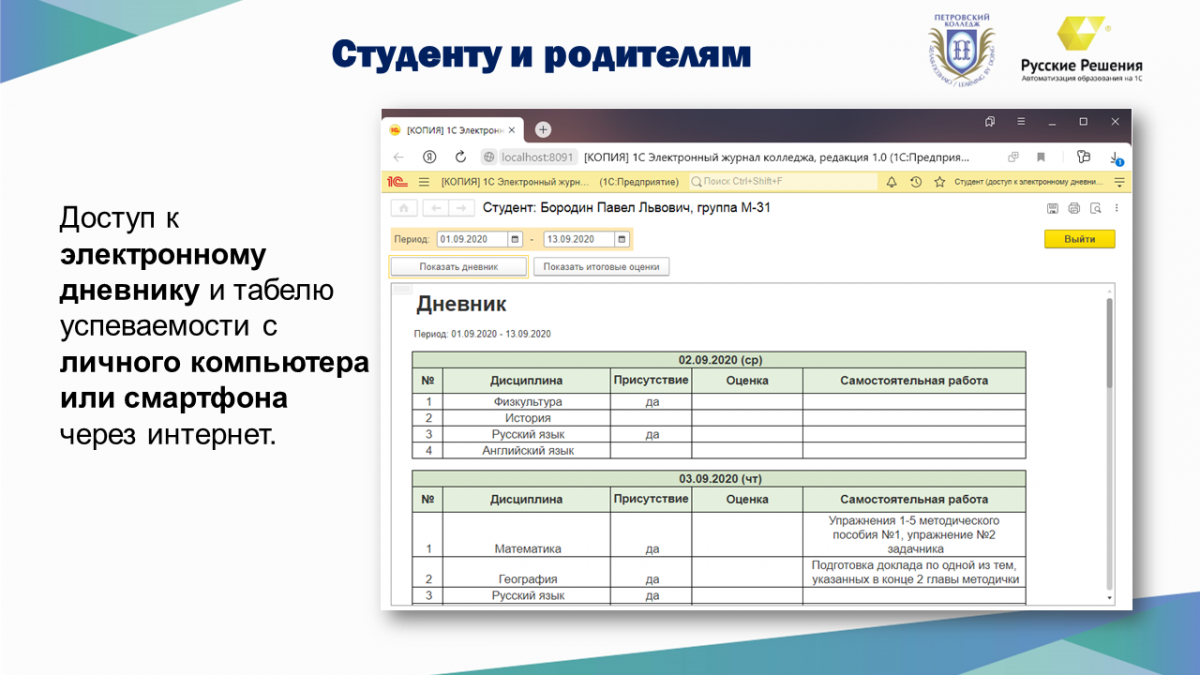This screenshot has width=1200, height=675.
Task: Reload the browser page
Action: point(461,157)
